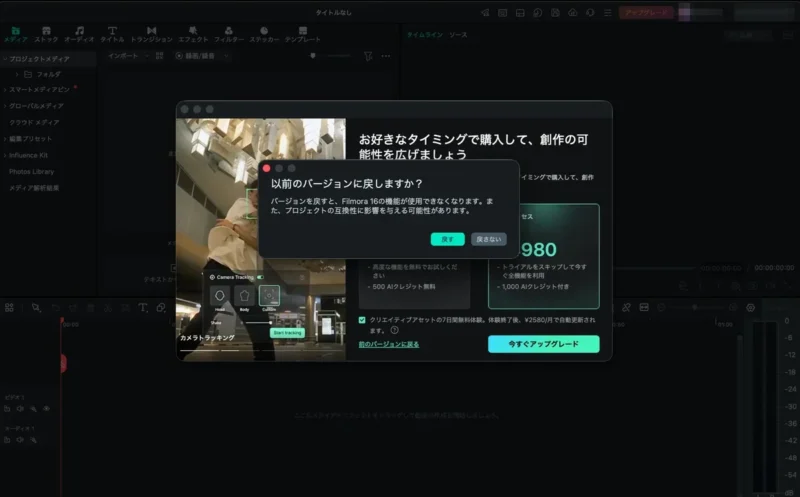Screen dimensions: 800x497
Task: Lock the オーディオ 1 track
Action: [x=7, y=440]
